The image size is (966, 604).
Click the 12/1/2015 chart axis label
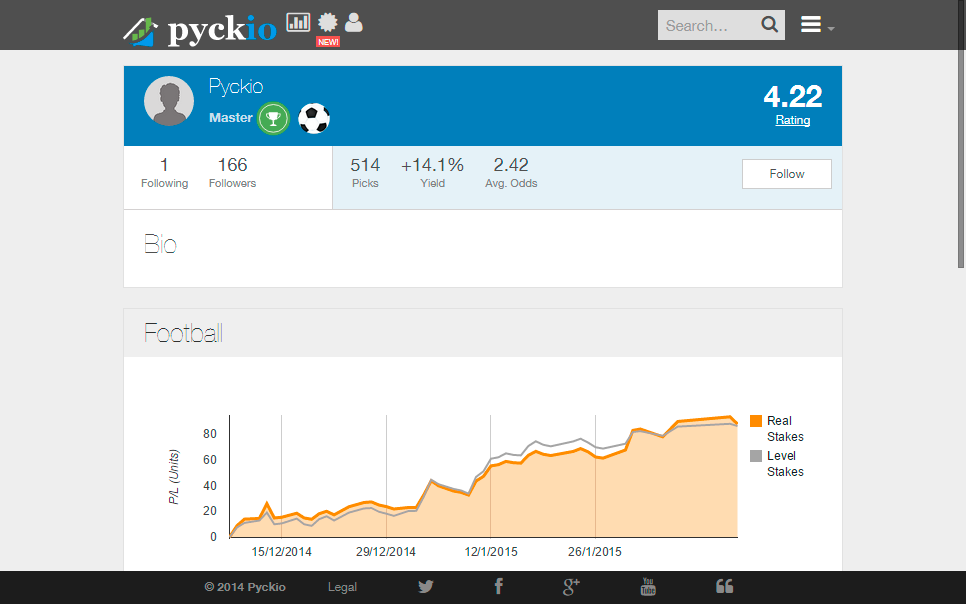tap(491, 552)
